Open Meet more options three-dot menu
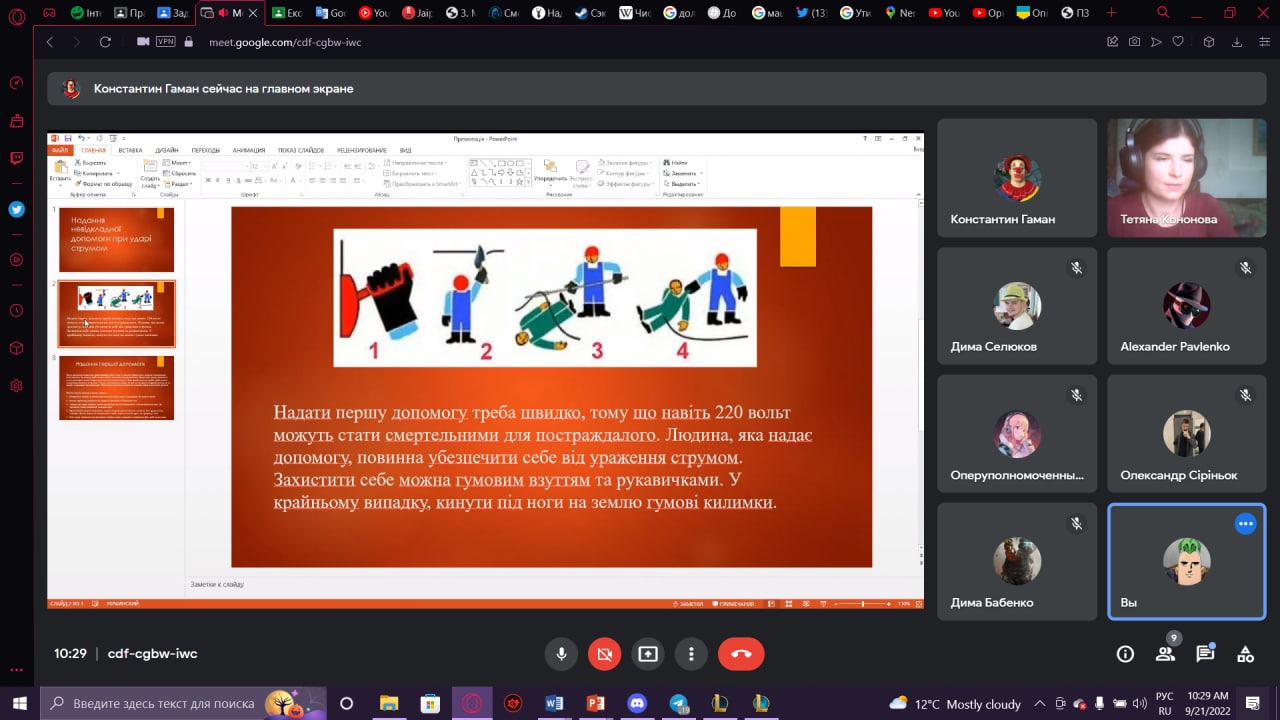The width and height of the screenshot is (1280, 720). click(691, 654)
